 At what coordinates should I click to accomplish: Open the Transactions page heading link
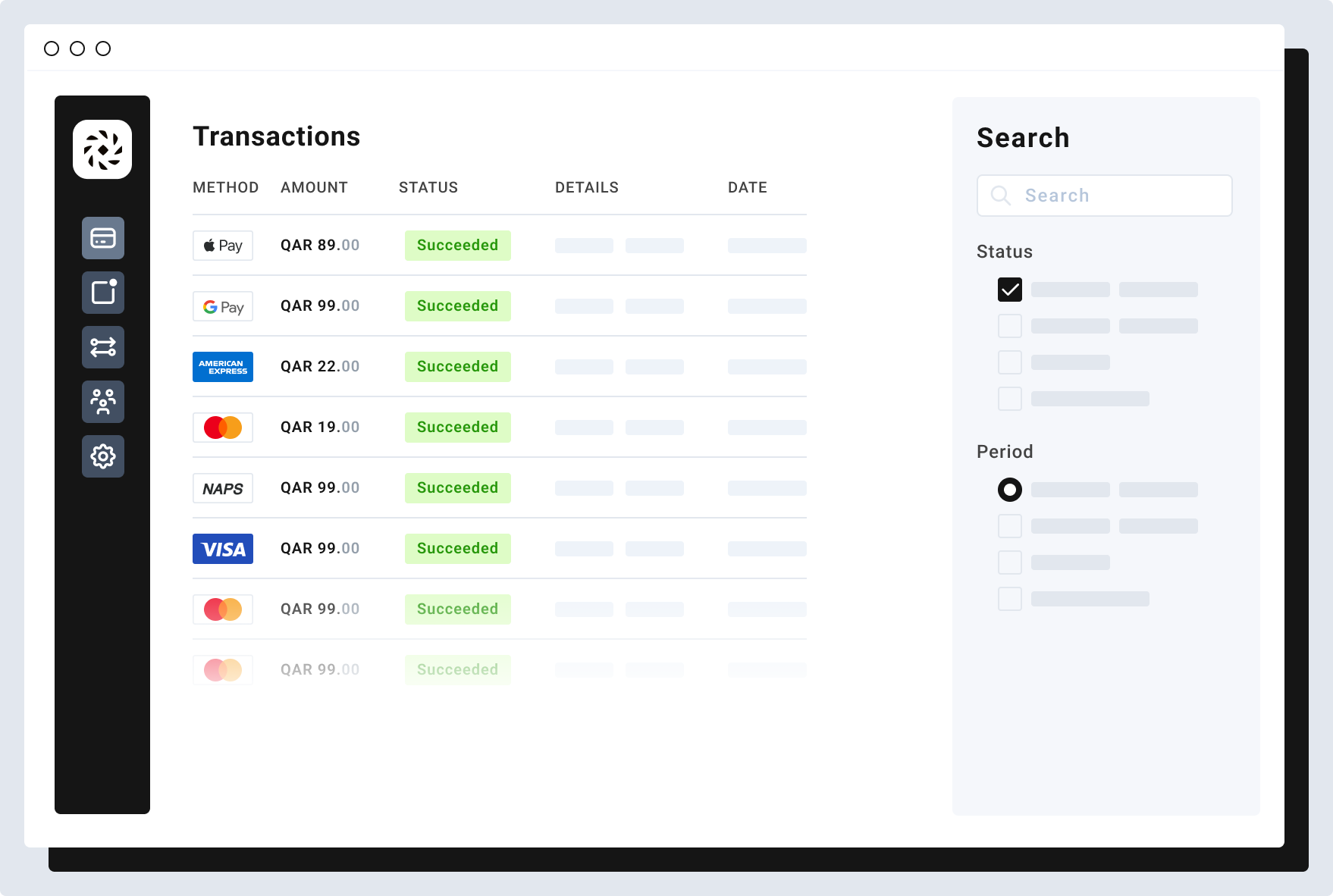276,136
